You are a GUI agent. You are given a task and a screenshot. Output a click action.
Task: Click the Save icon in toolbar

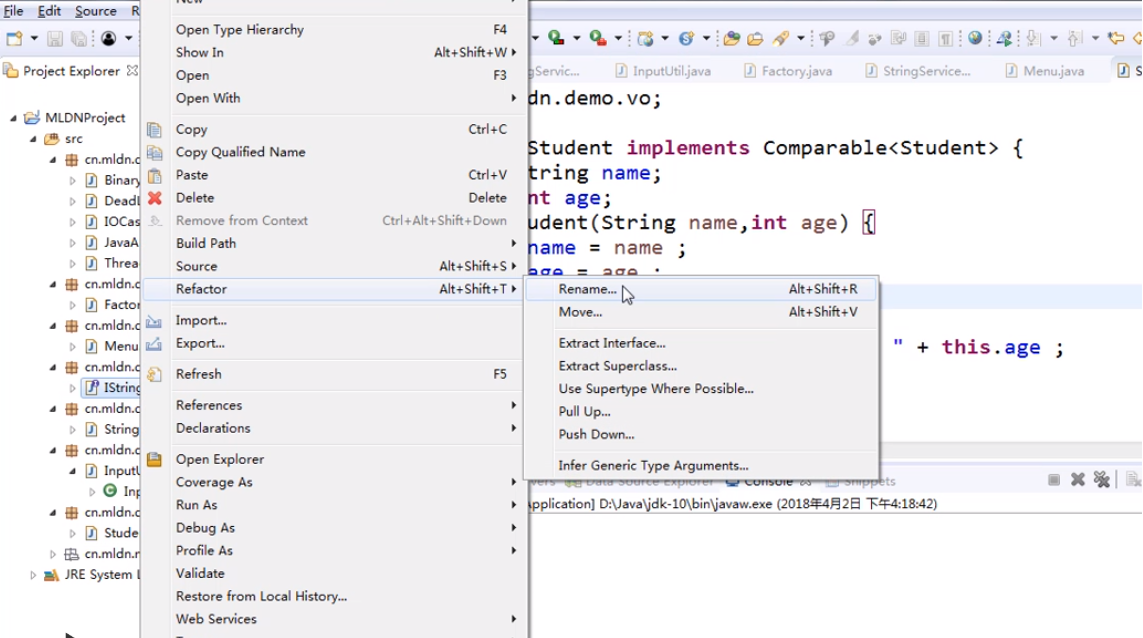click(55, 39)
